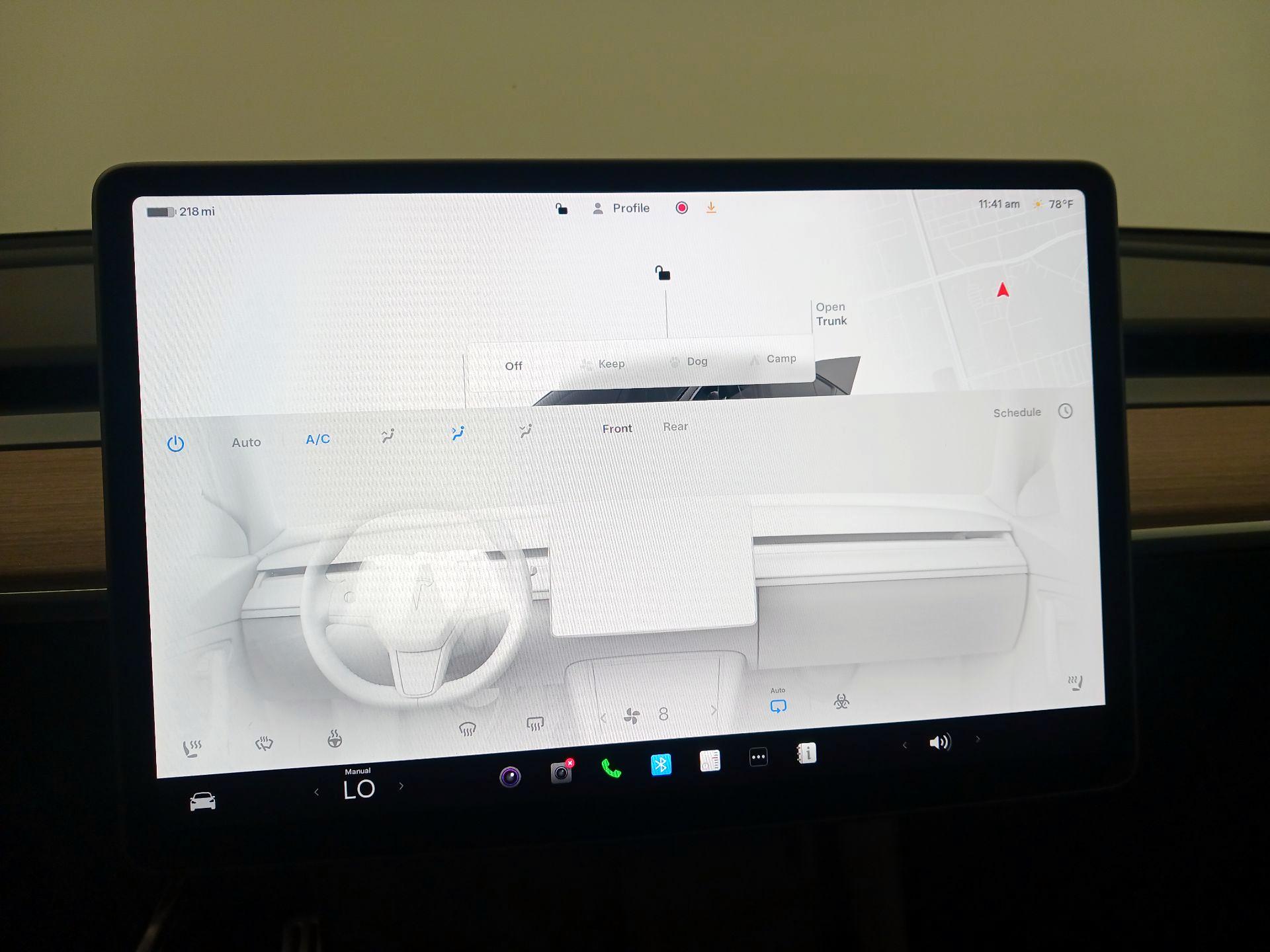Open the car controls icon
Screen dimensions: 1270x952
click(202, 801)
